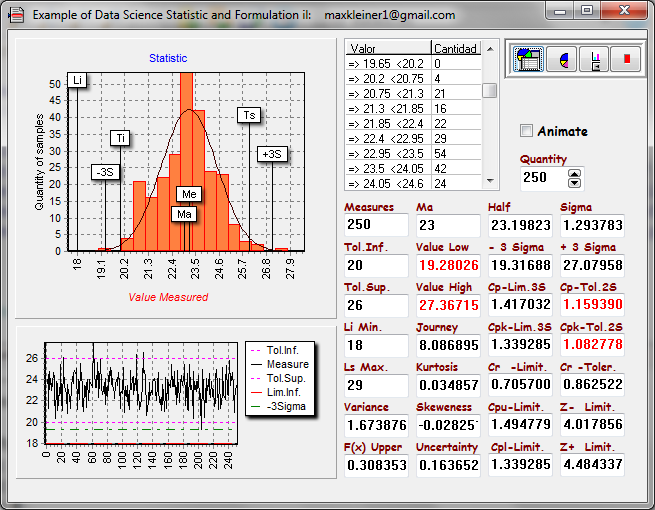Click the bar legend toolbar icon
655x510 pixels.
click(x=595, y=60)
